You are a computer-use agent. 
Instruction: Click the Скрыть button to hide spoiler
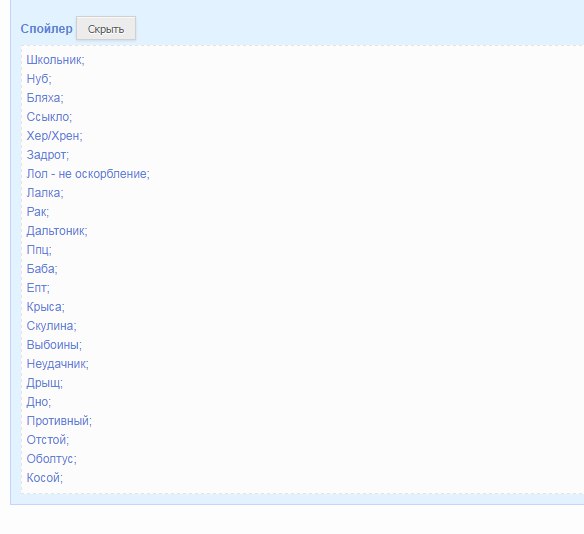pyautogui.click(x=106, y=28)
